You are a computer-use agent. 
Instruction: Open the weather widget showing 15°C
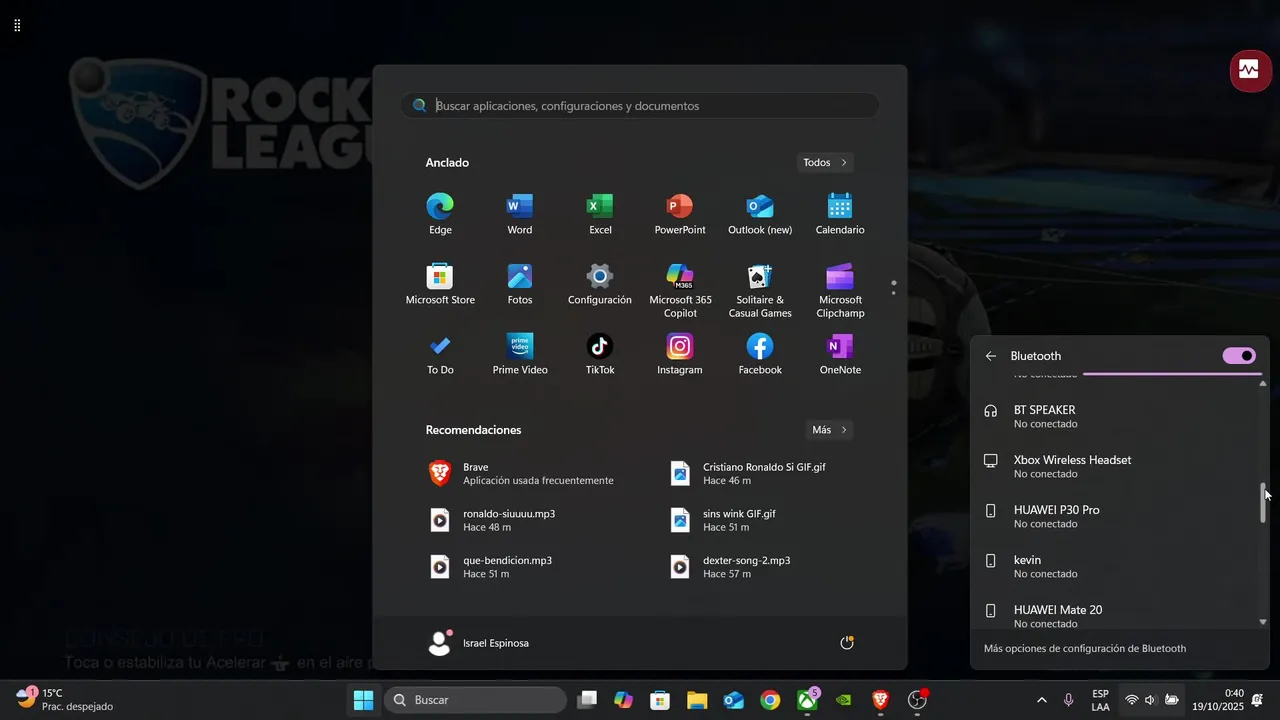point(65,700)
